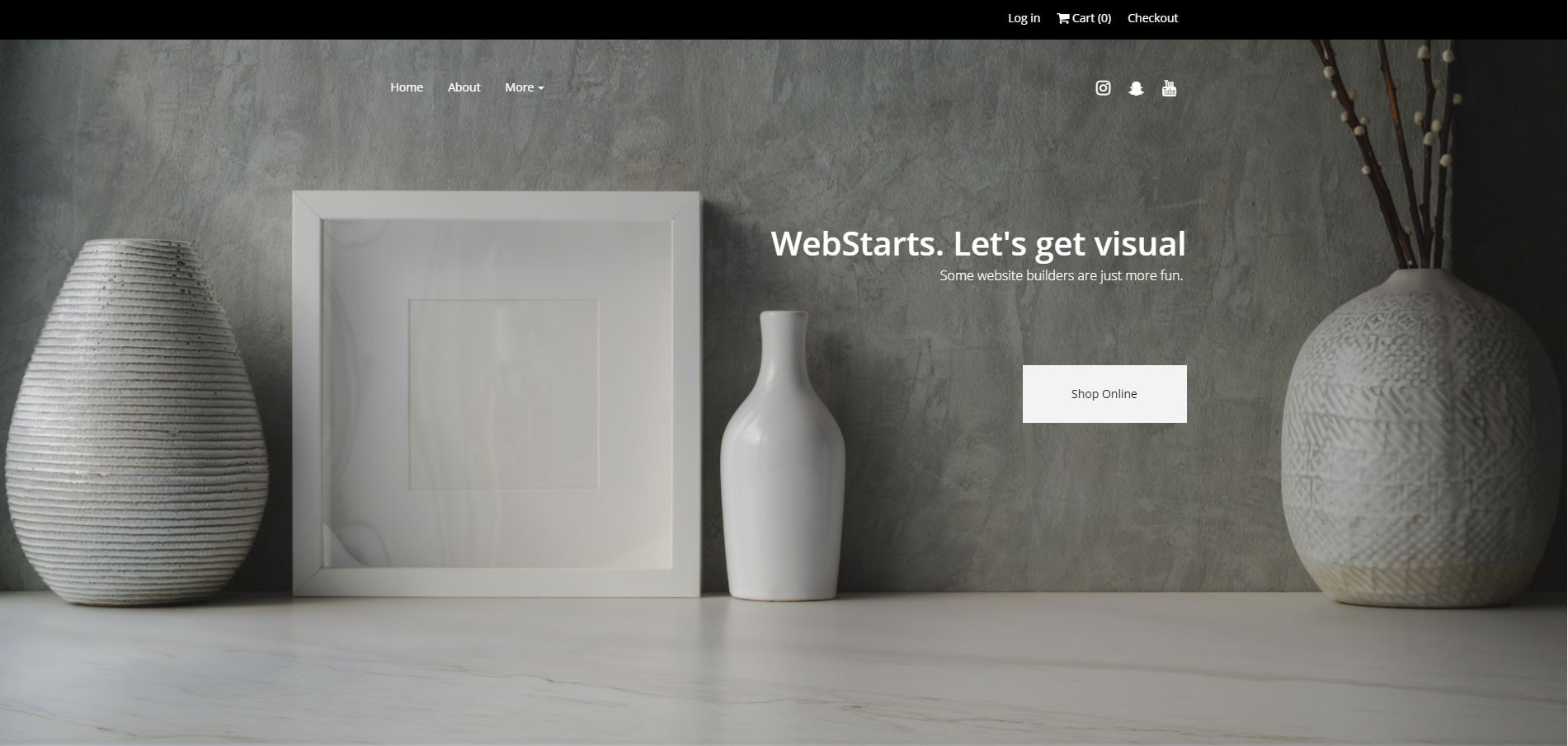Open the Instagram social icon
The height and width of the screenshot is (746, 1568).
coord(1103,88)
